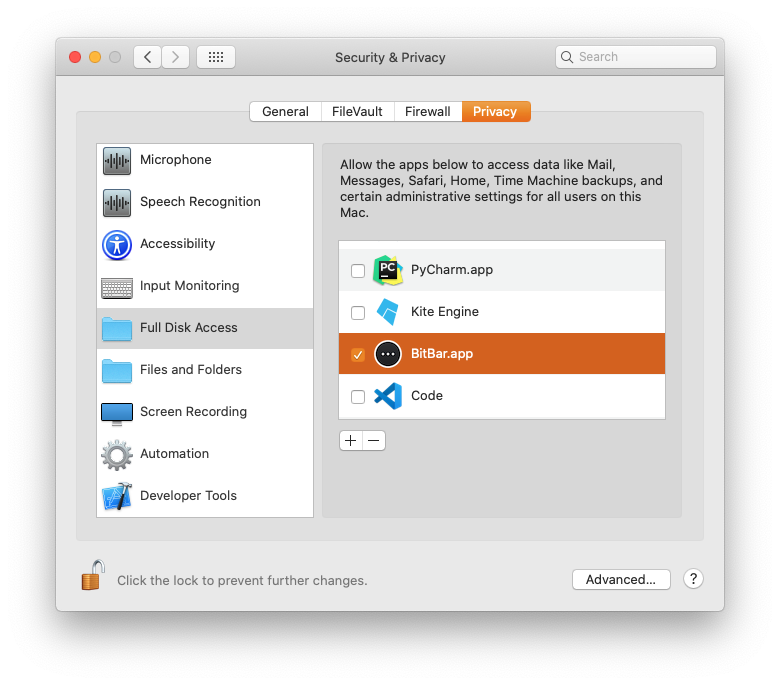Enable the PyCharm.app checkbox
Viewport: 780px width, 685px height.
coord(358,271)
